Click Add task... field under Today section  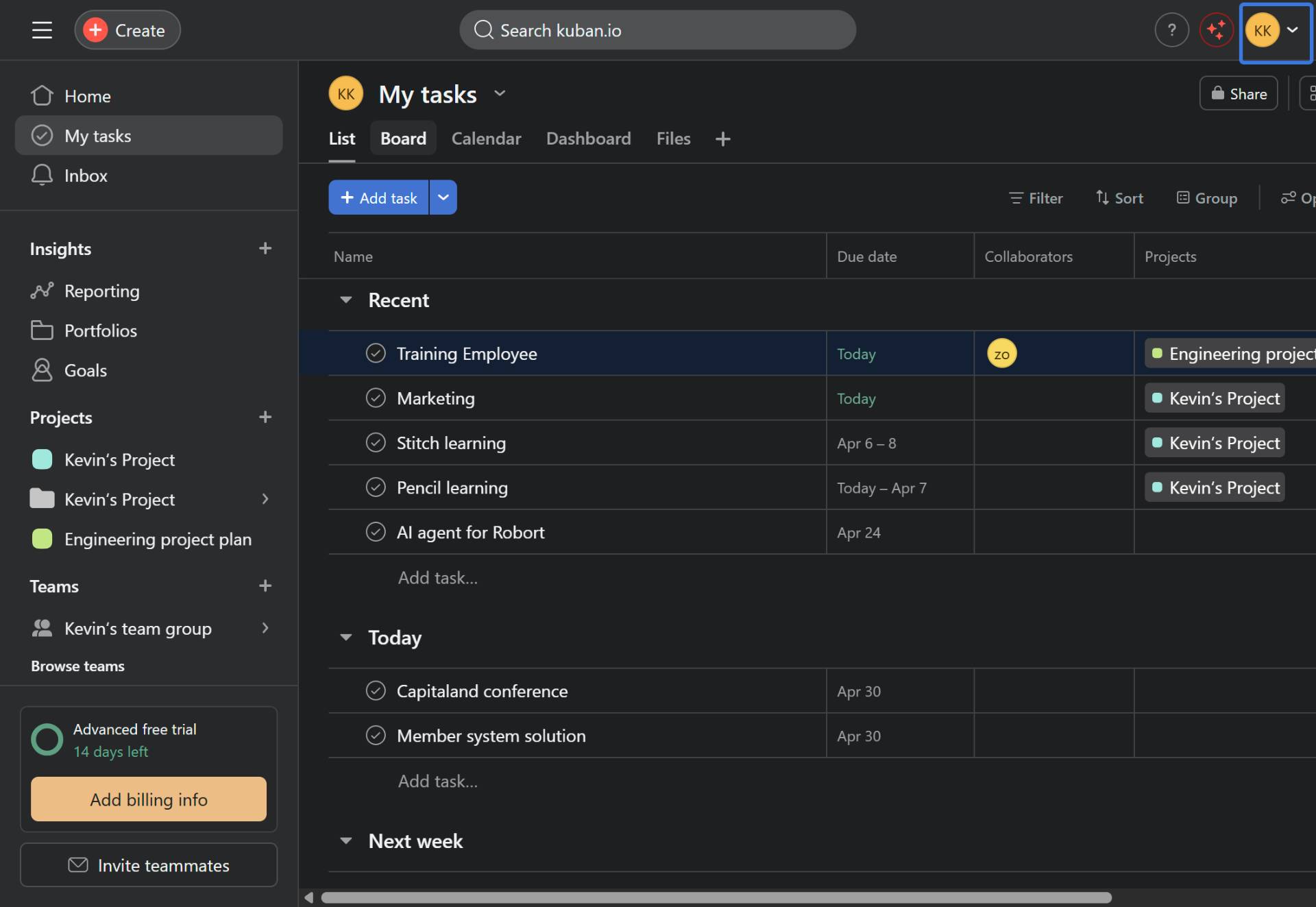point(438,781)
